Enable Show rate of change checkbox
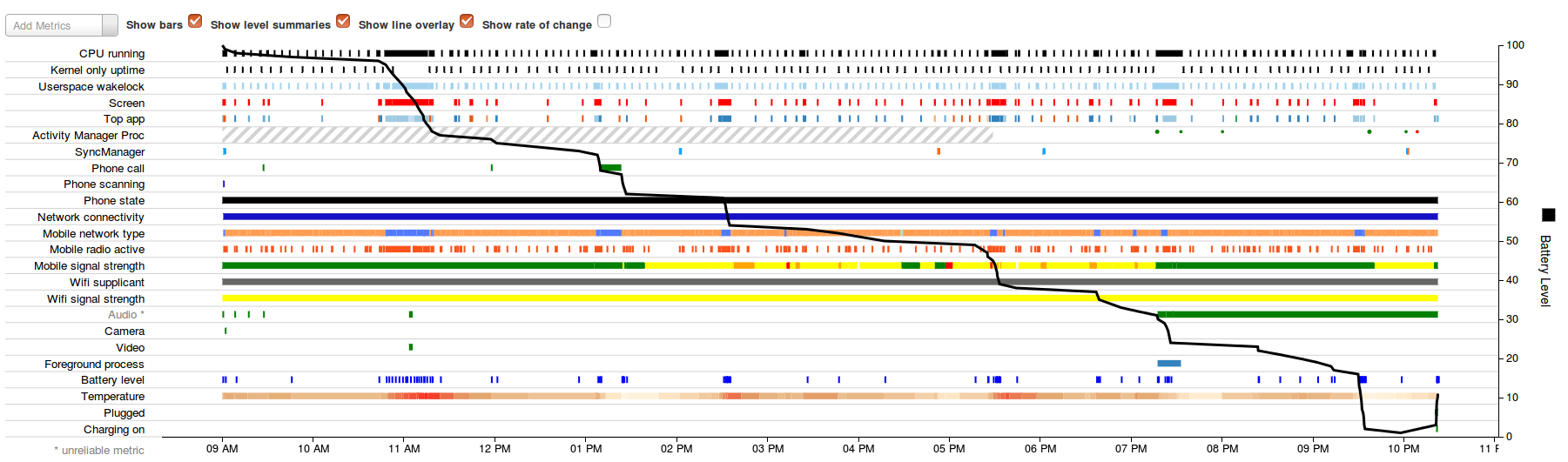 coord(604,21)
